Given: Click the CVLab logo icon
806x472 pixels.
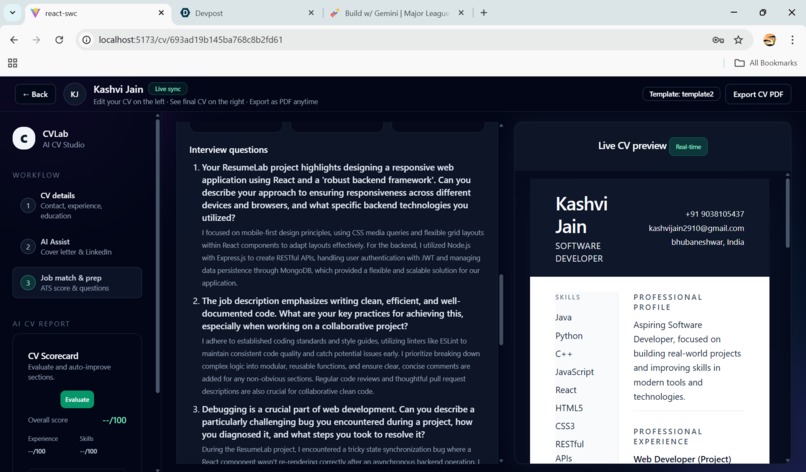Looking at the screenshot, I should click(24, 138).
